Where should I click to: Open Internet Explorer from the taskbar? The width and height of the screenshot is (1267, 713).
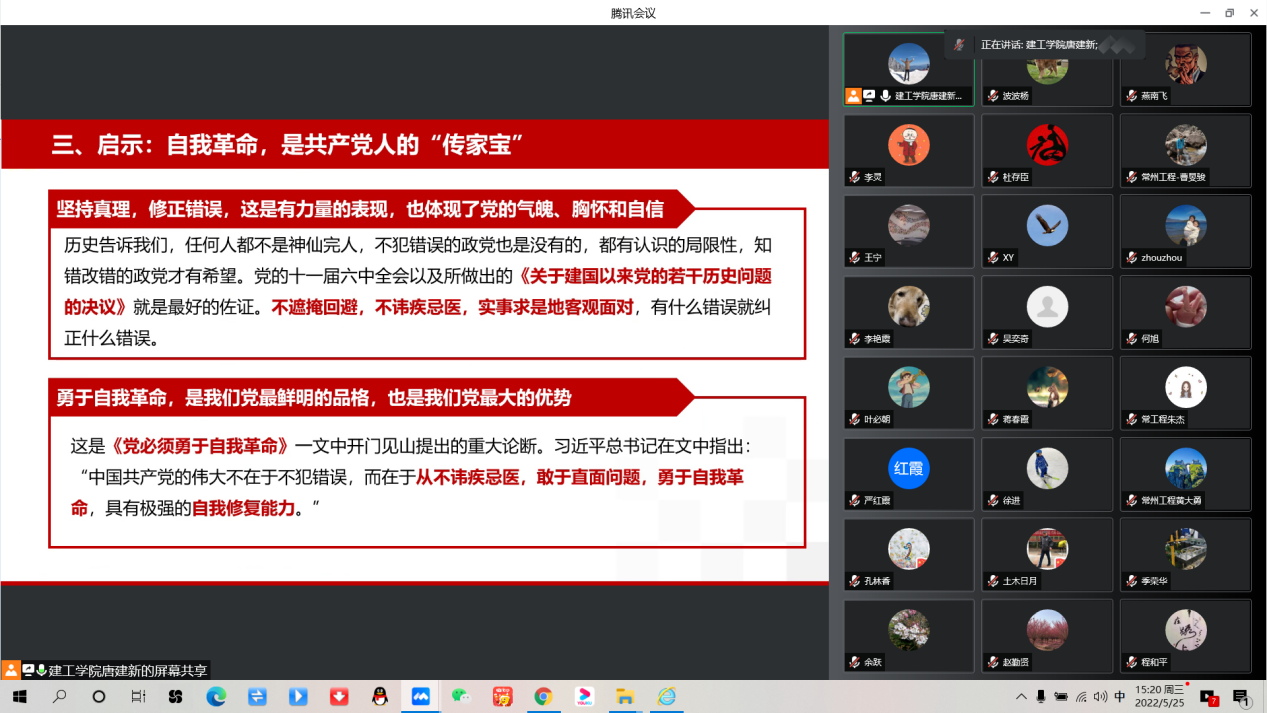click(666, 696)
